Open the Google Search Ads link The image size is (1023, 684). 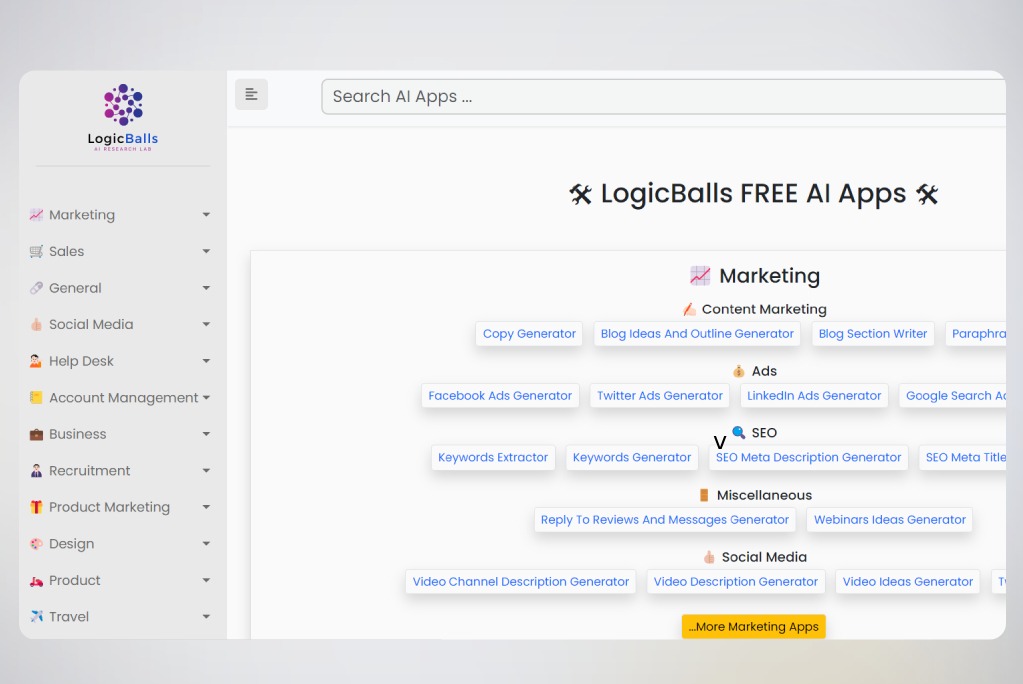pyautogui.click(x=953, y=396)
